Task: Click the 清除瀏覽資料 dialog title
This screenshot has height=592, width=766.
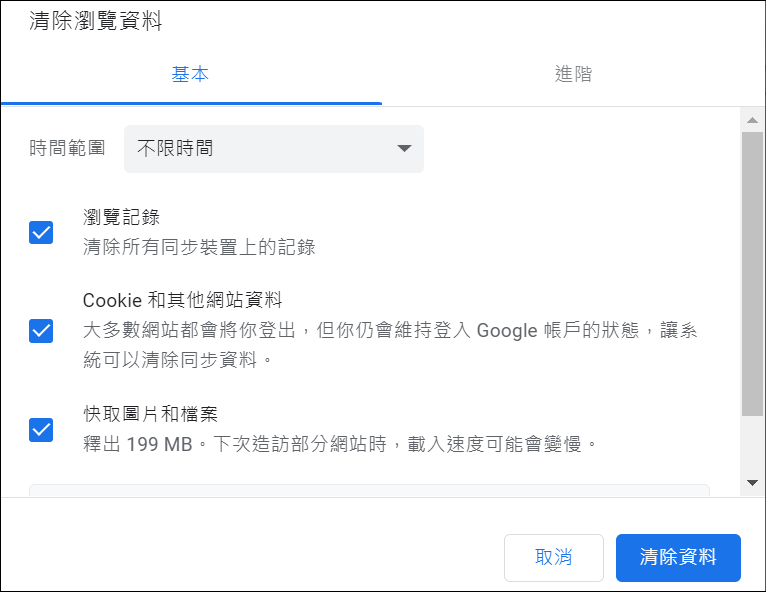Action: [x=96, y=22]
